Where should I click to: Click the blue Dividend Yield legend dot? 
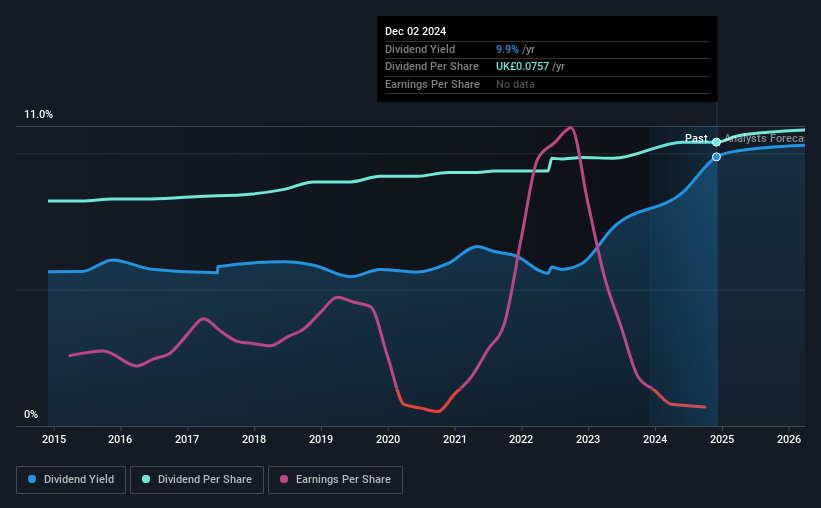pos(32,479)
